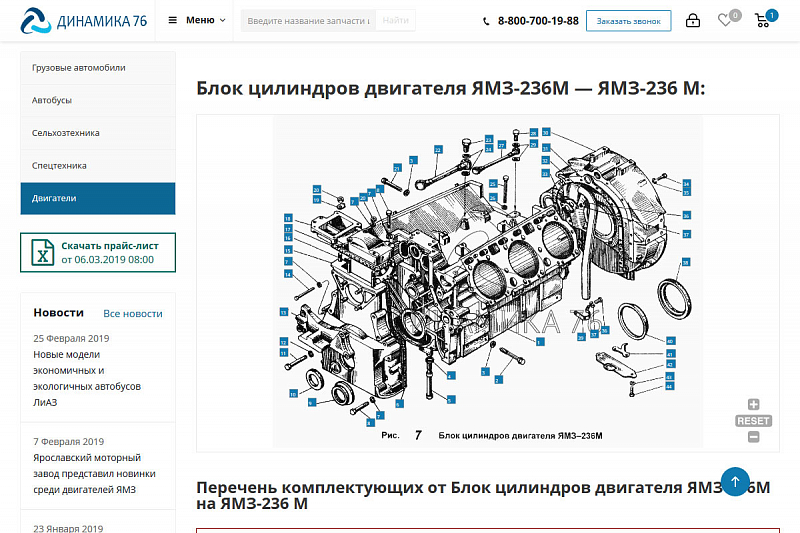Open the hamburger Меню dropdown
The width and height of the screenshot is (800, 533).
[197, 20]
